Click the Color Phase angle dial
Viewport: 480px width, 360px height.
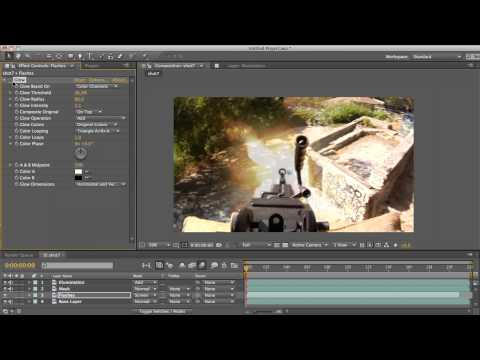(80, 153)
